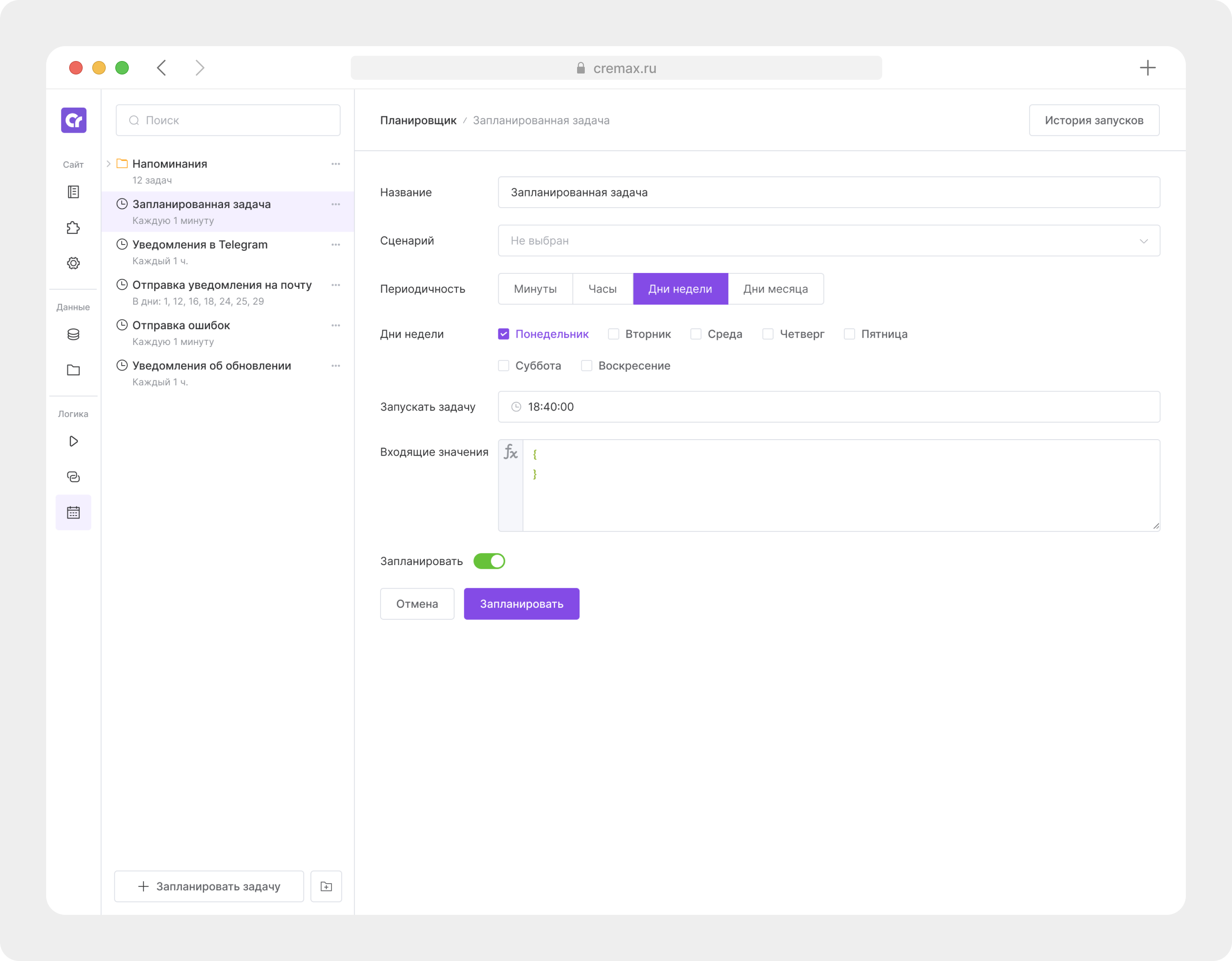
Task: Click the Запланировать задачу button
Action: point(209,886)
